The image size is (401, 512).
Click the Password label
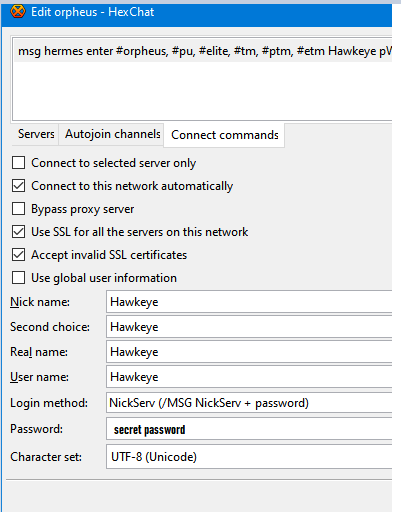click(36, 429)
